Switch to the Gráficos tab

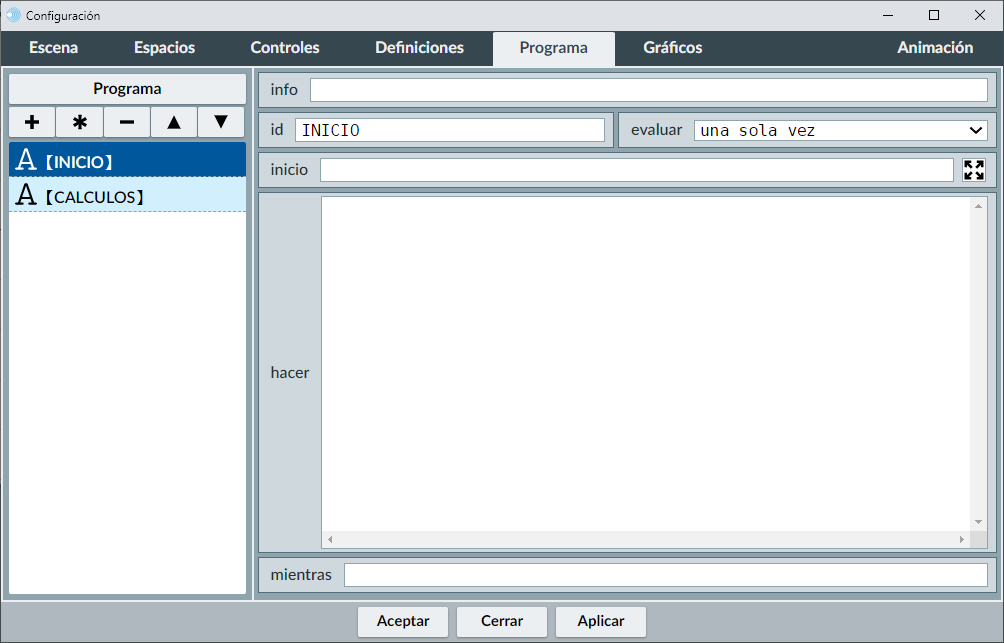tap(672, 48)
